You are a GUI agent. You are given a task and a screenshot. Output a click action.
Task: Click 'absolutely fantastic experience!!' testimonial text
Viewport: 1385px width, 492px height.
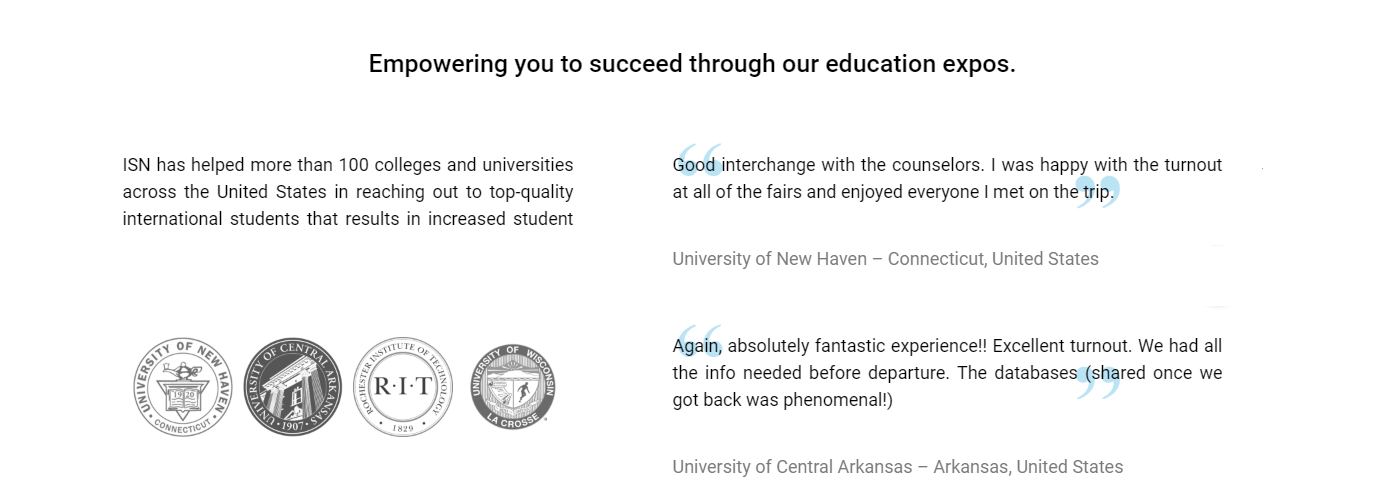point(857,346)
